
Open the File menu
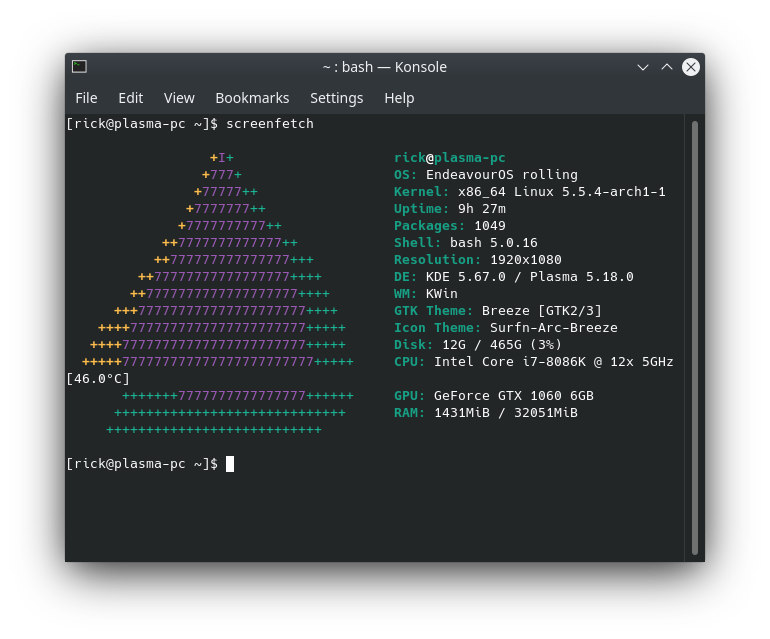(86, 98)
